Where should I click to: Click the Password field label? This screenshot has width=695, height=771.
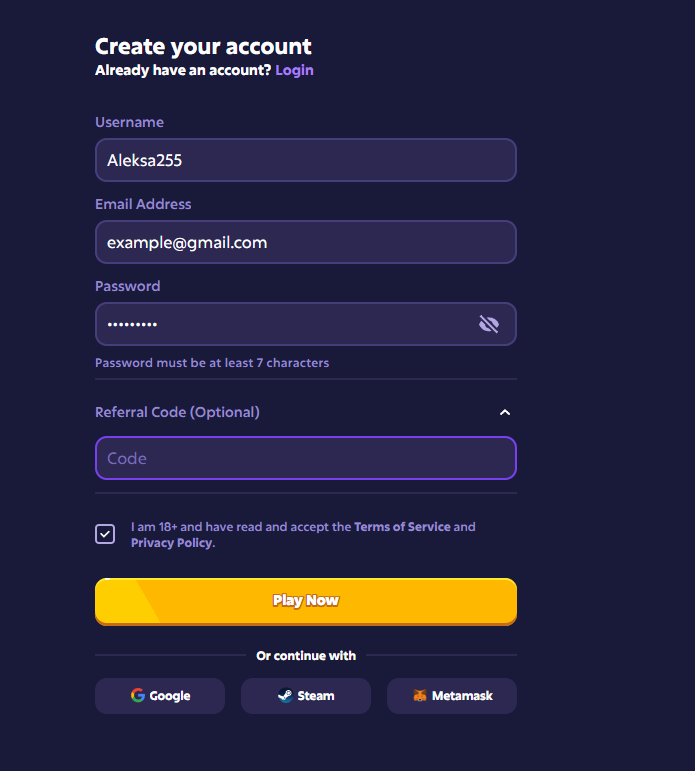pos(127,286)
